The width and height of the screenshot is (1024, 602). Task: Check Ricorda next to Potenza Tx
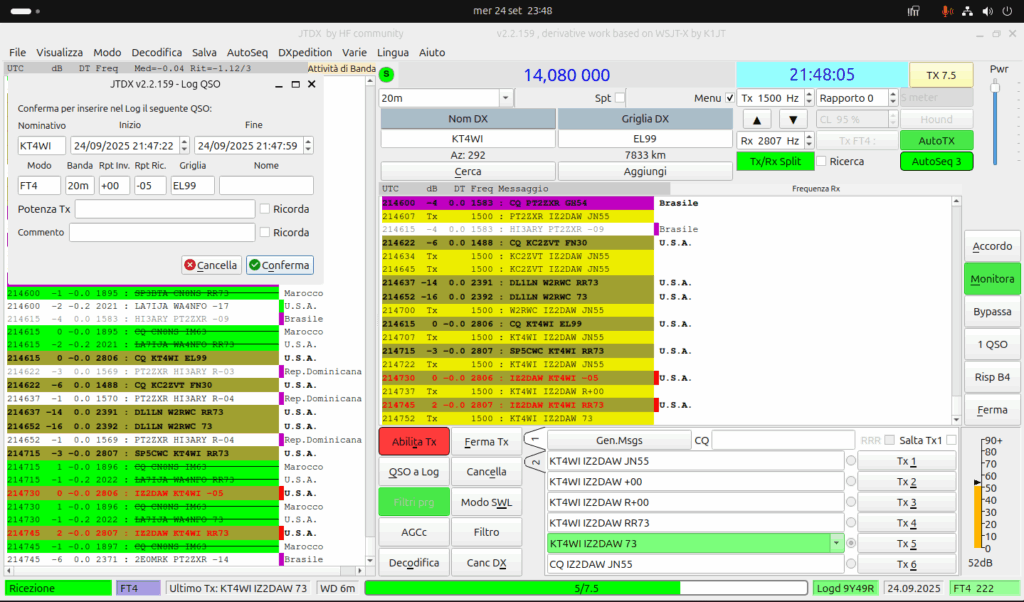click(x=264, y=209)
